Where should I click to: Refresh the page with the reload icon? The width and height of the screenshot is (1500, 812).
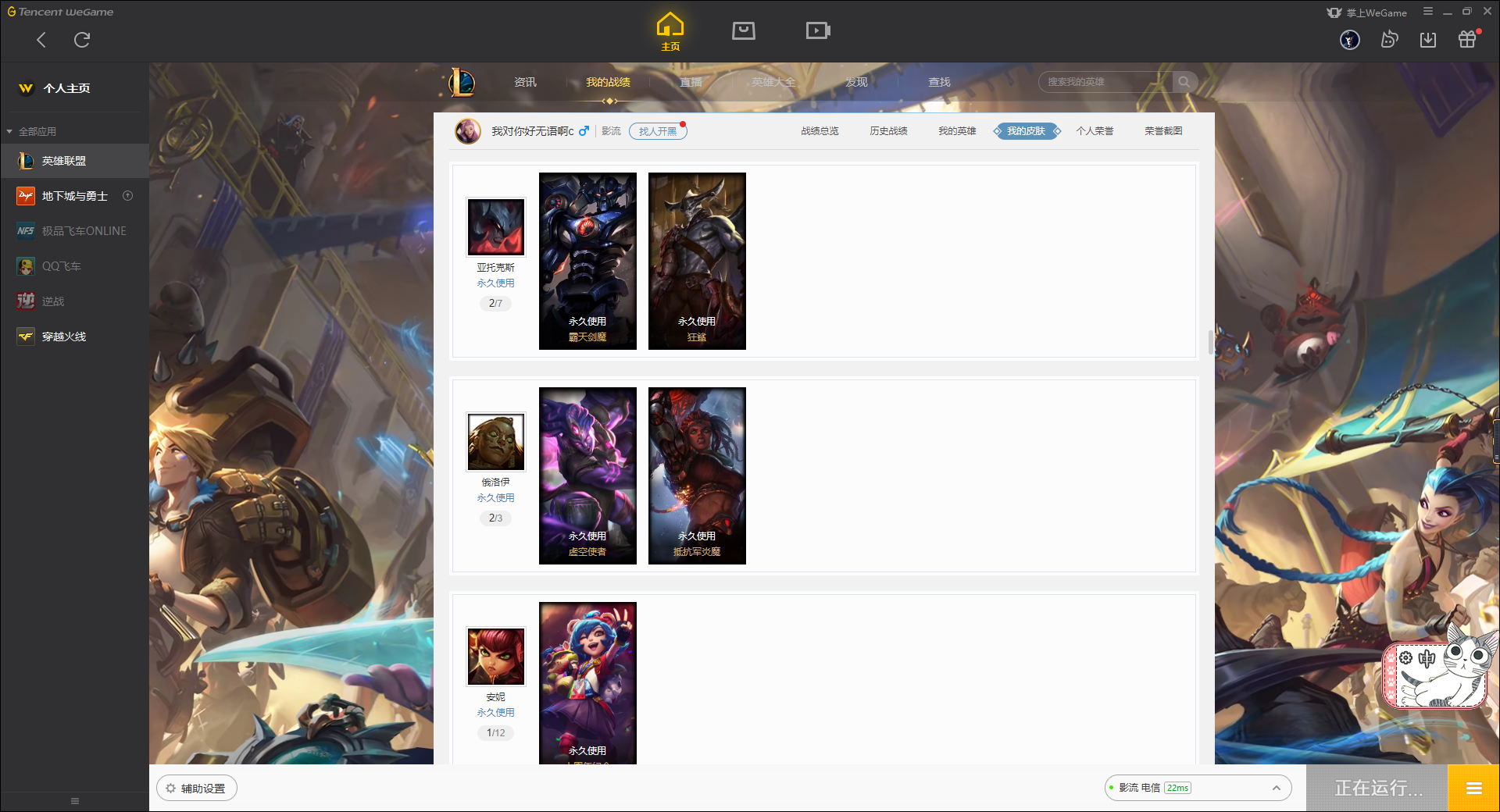(82, 40)
